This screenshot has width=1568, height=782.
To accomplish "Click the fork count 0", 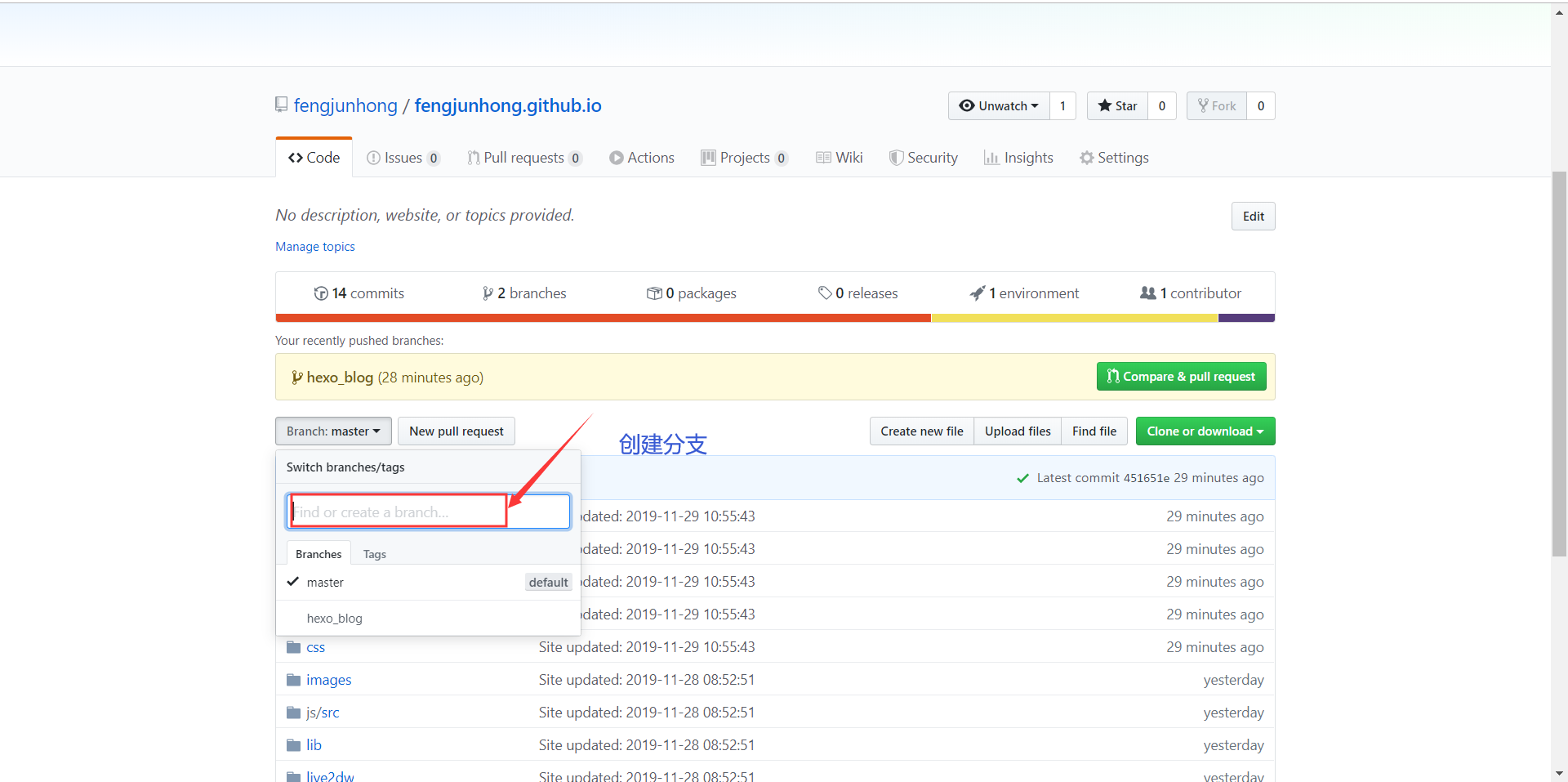I will tap(1260, 105).
